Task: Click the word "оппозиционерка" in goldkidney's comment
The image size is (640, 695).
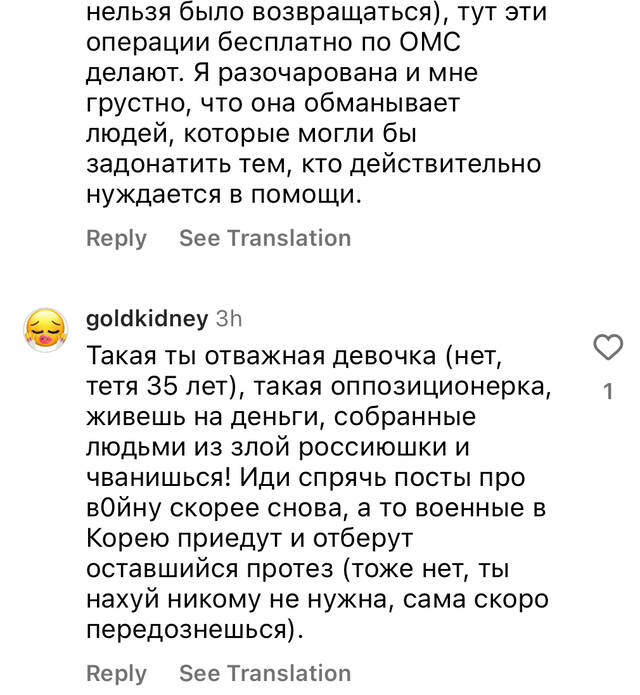Action: (441, 387)
